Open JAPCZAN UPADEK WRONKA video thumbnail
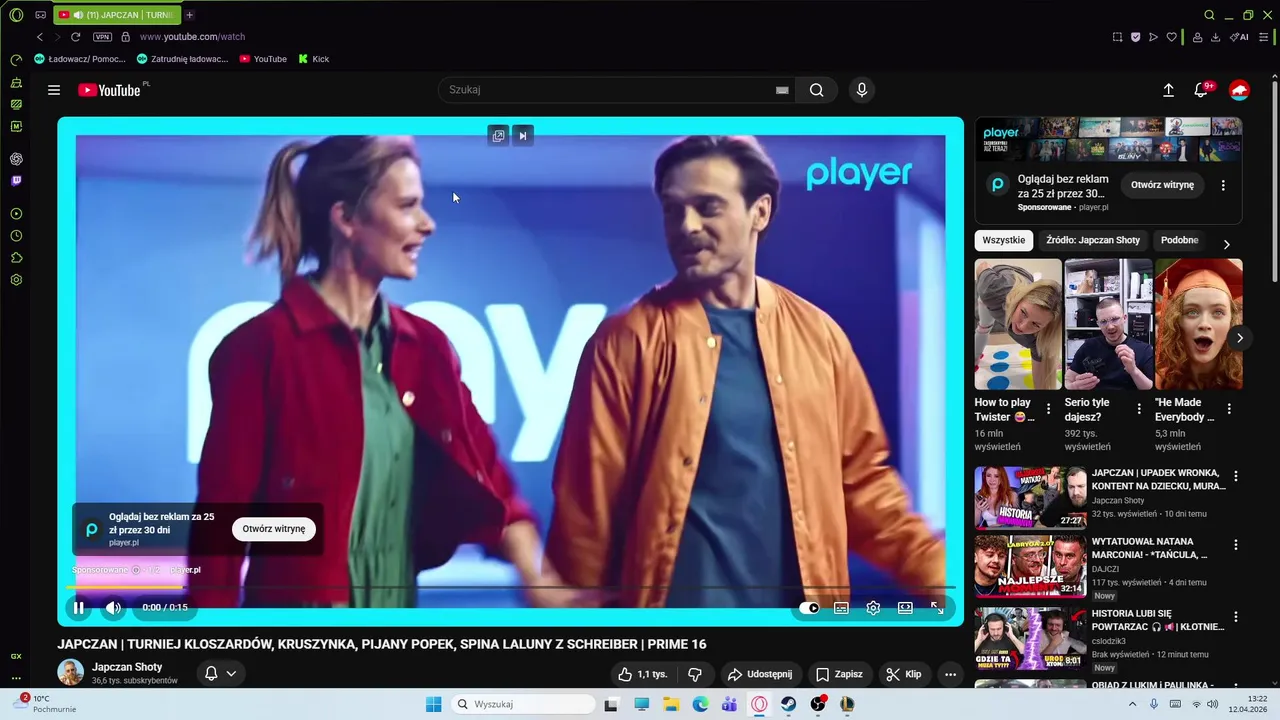The image size is (1280, 720). pos(1030,498)
